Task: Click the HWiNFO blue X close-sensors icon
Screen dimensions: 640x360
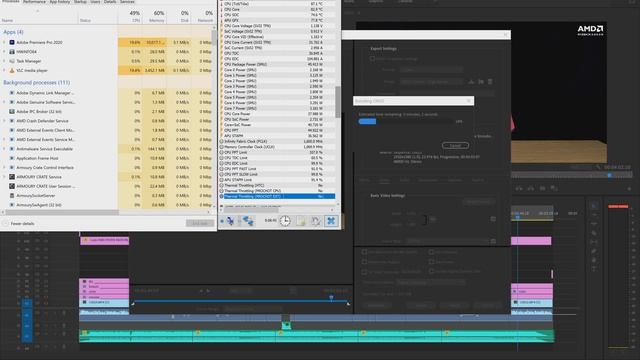Action: point(331,221)
